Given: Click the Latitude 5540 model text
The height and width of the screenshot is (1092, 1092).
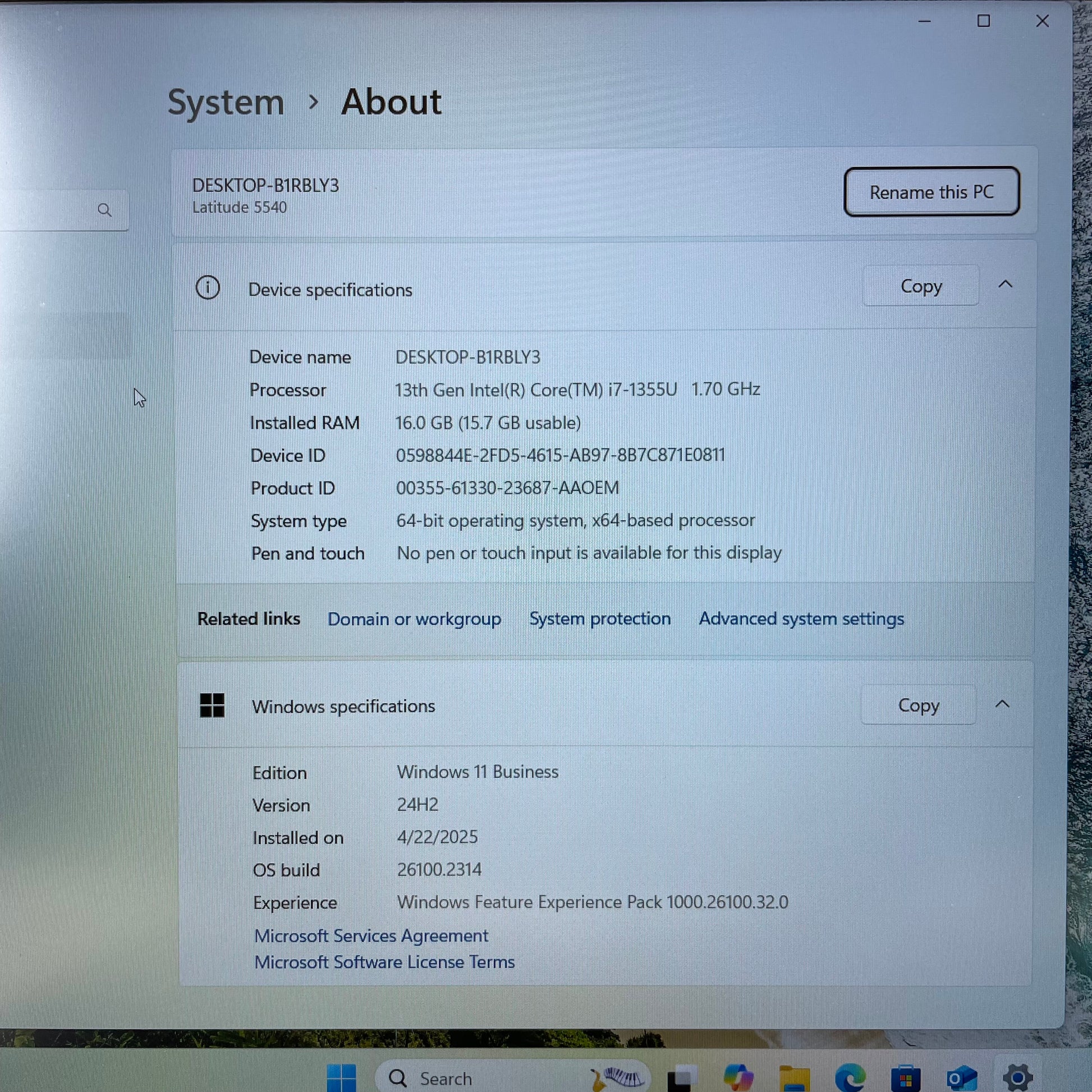Looking at the screenshot, I should [240, 208].
